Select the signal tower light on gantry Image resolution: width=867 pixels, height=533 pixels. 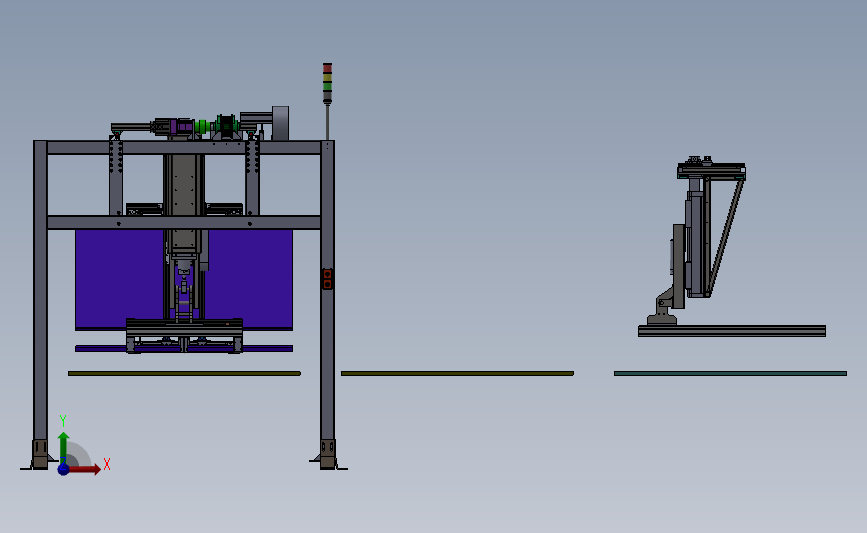327,83
